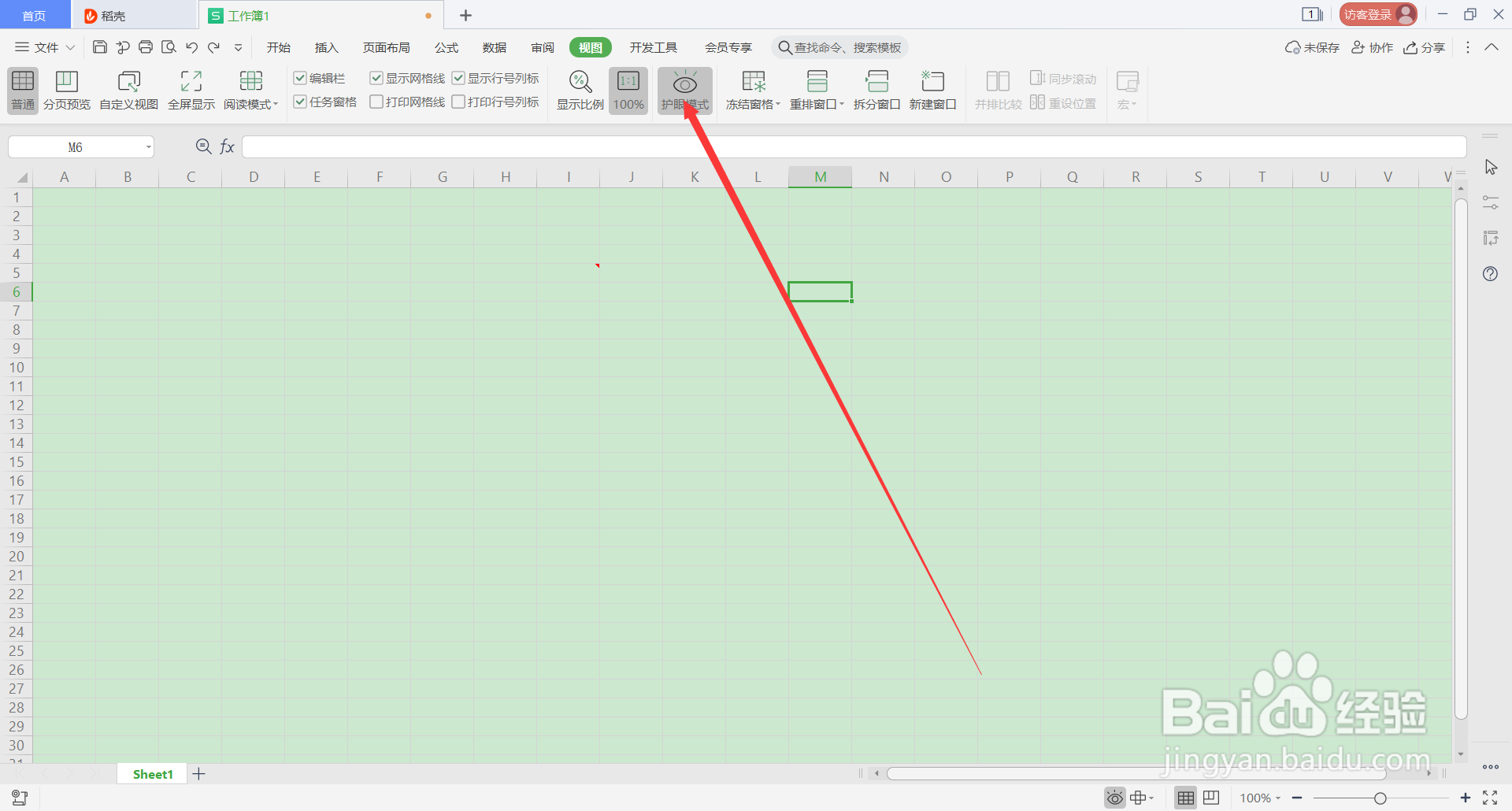Open a New Window (新建窗口)
1512x811 pixels.
tap(932, 91)
